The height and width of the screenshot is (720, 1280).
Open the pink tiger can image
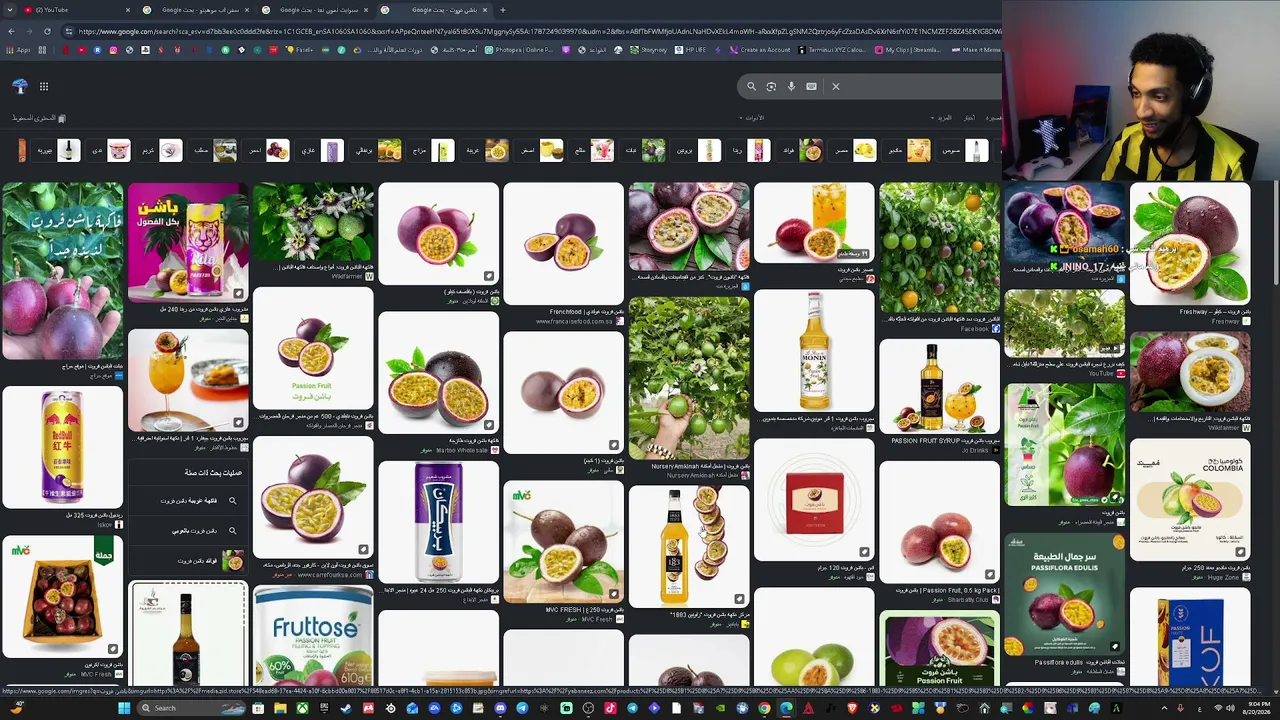point(188,242)
